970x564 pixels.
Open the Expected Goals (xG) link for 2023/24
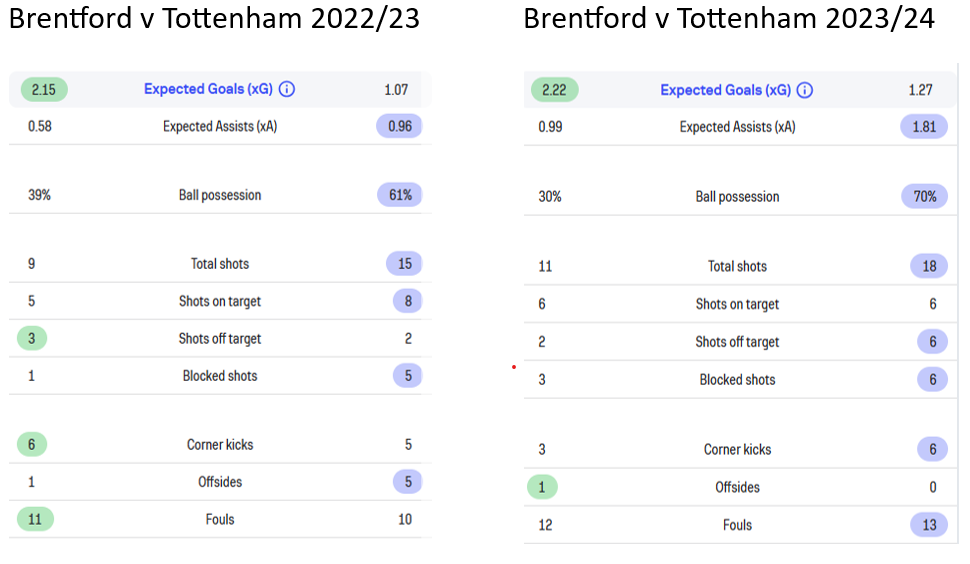(x=726, y=90)
